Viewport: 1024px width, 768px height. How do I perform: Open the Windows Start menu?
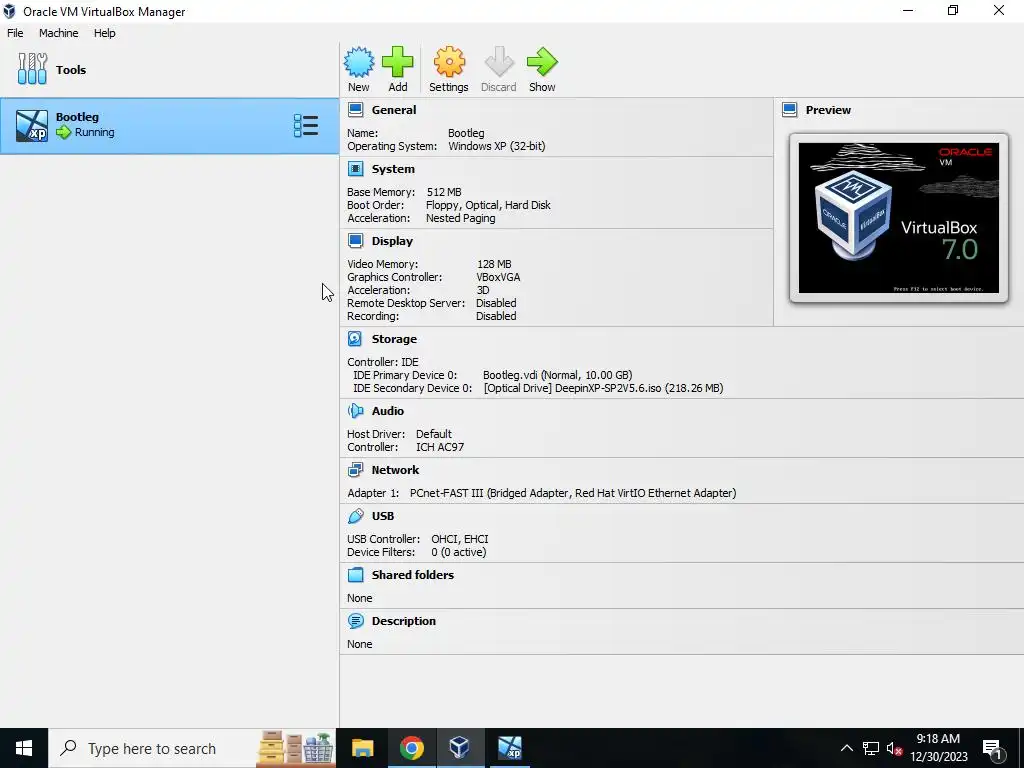click(x=24, y=748)
